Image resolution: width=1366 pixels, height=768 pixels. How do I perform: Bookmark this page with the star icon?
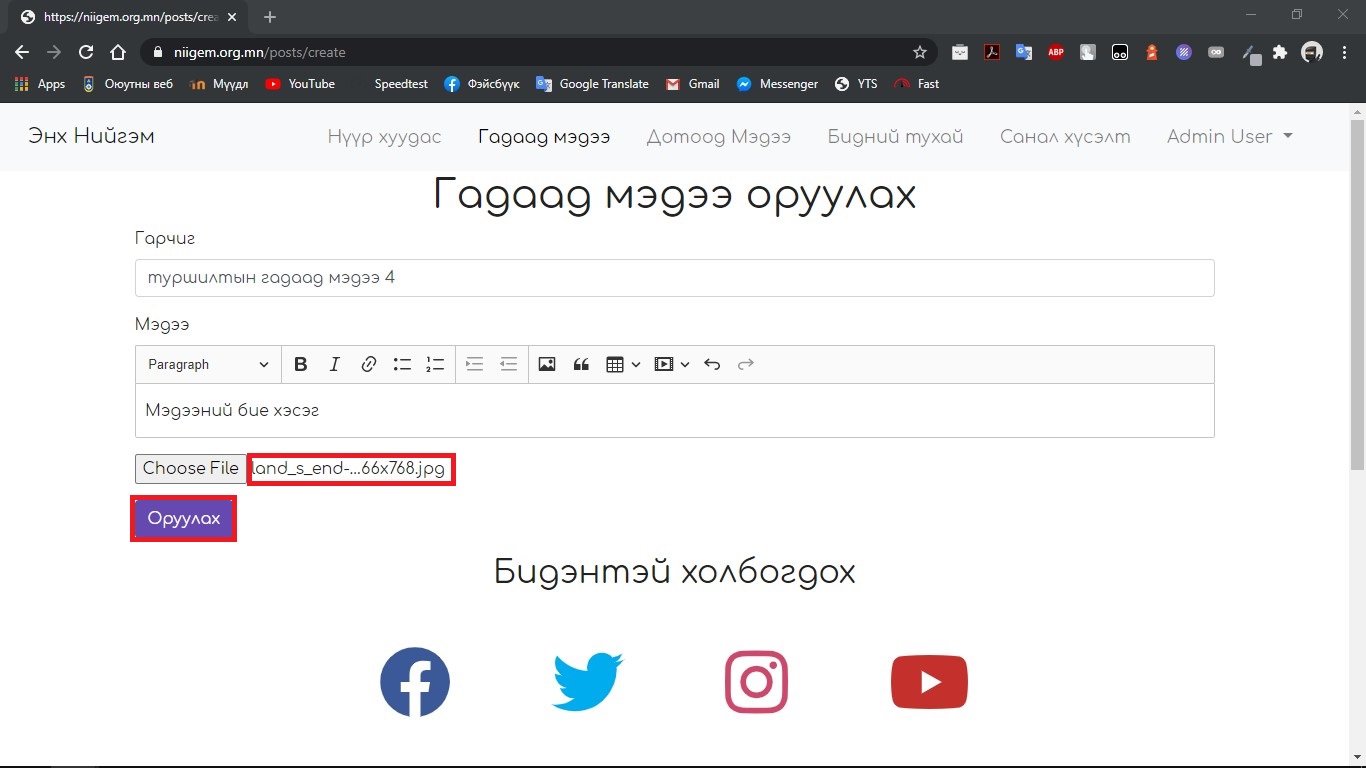pyautogui.click(x=920, y=52)
